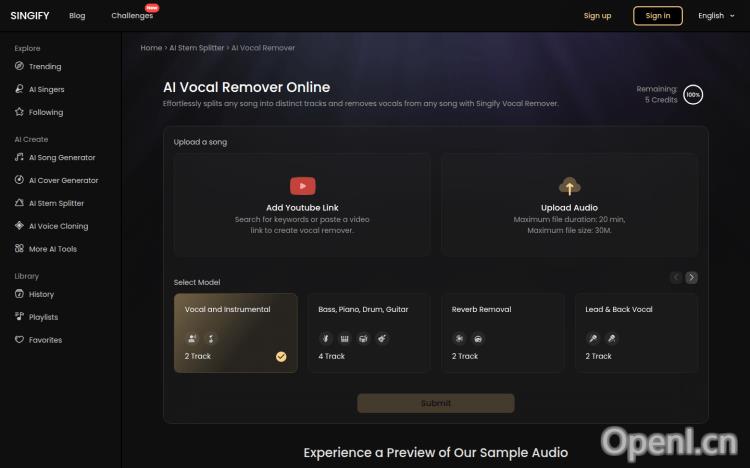Image resolution: width=750 pixels, height=468 pixels.
Task: Select the Reverb Removal model card
Action: click(x=502, y=333)
